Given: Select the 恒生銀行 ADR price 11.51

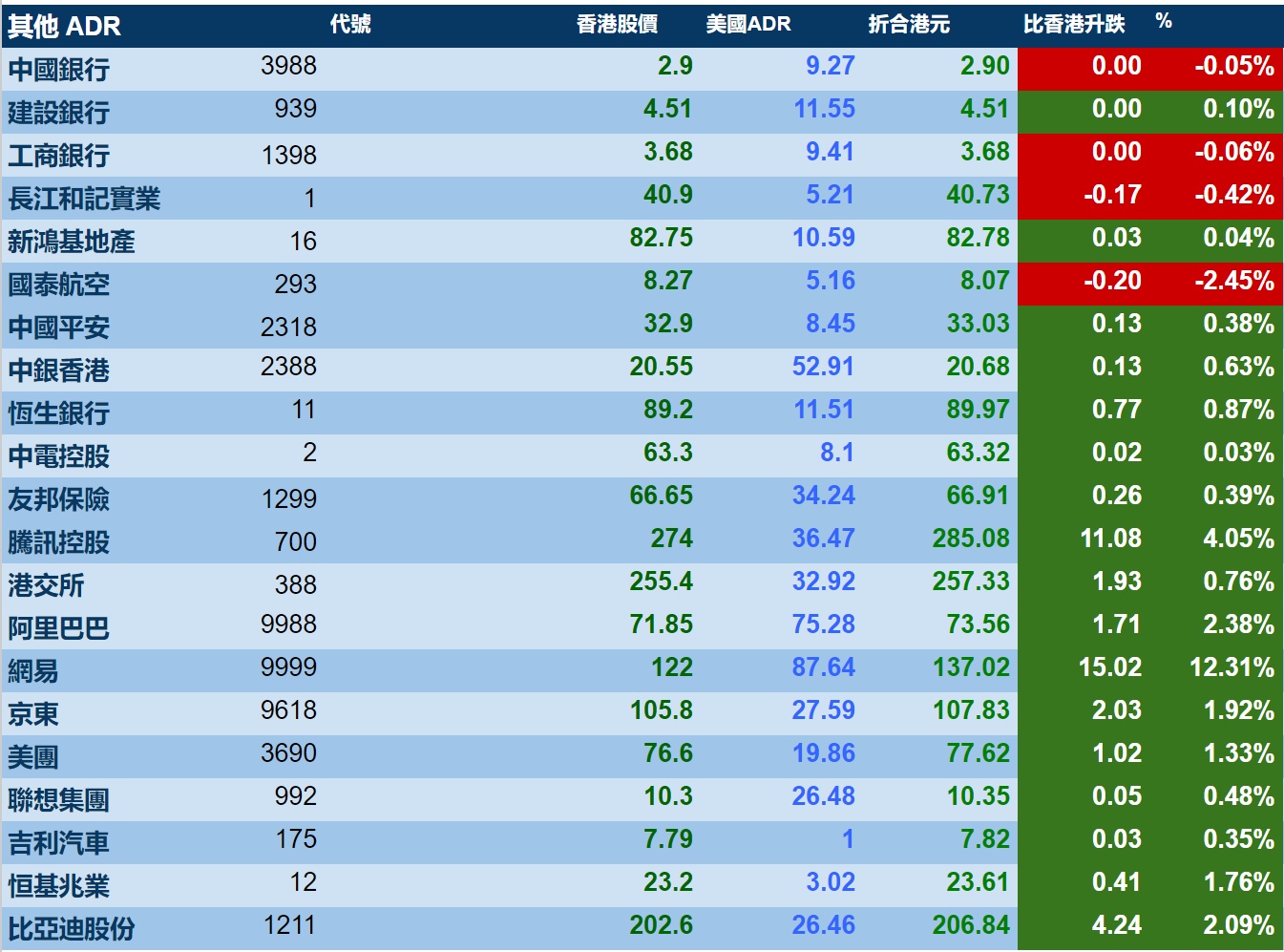Looking at the screenshot, I should pos(824,410).
